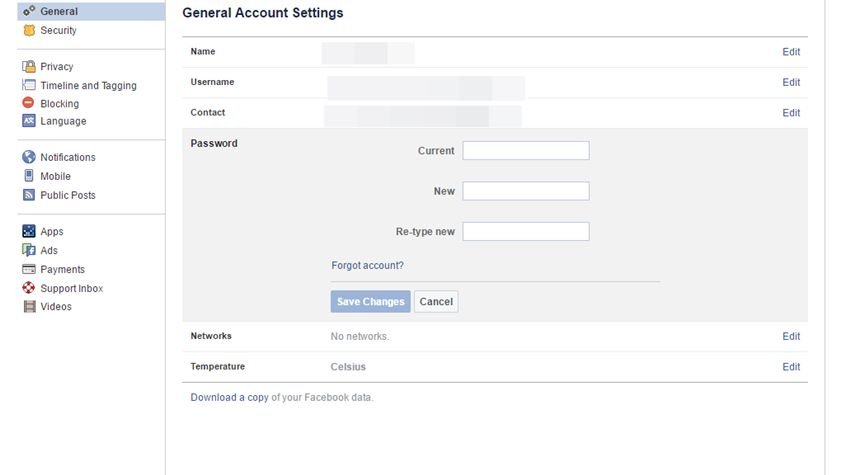The width and height of the screenshot is (850, 475).
Task: Click the Timeline and Tagging icon
Action: (29, 85)
